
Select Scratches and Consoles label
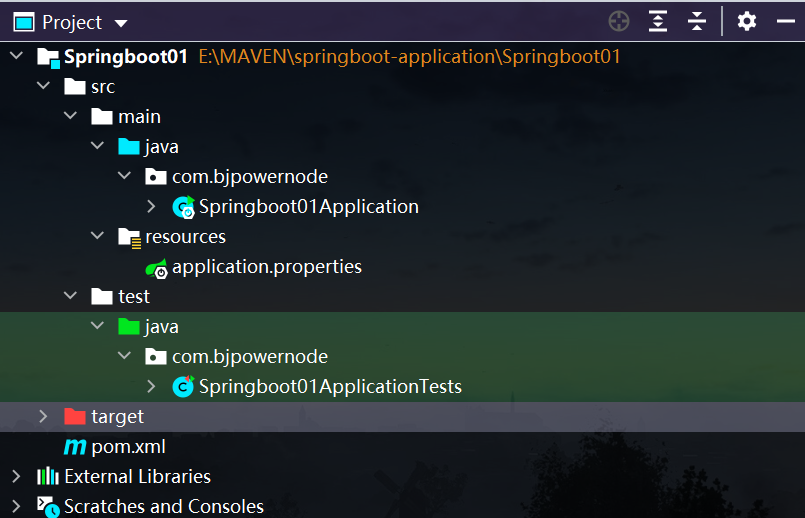click(164, 507)
